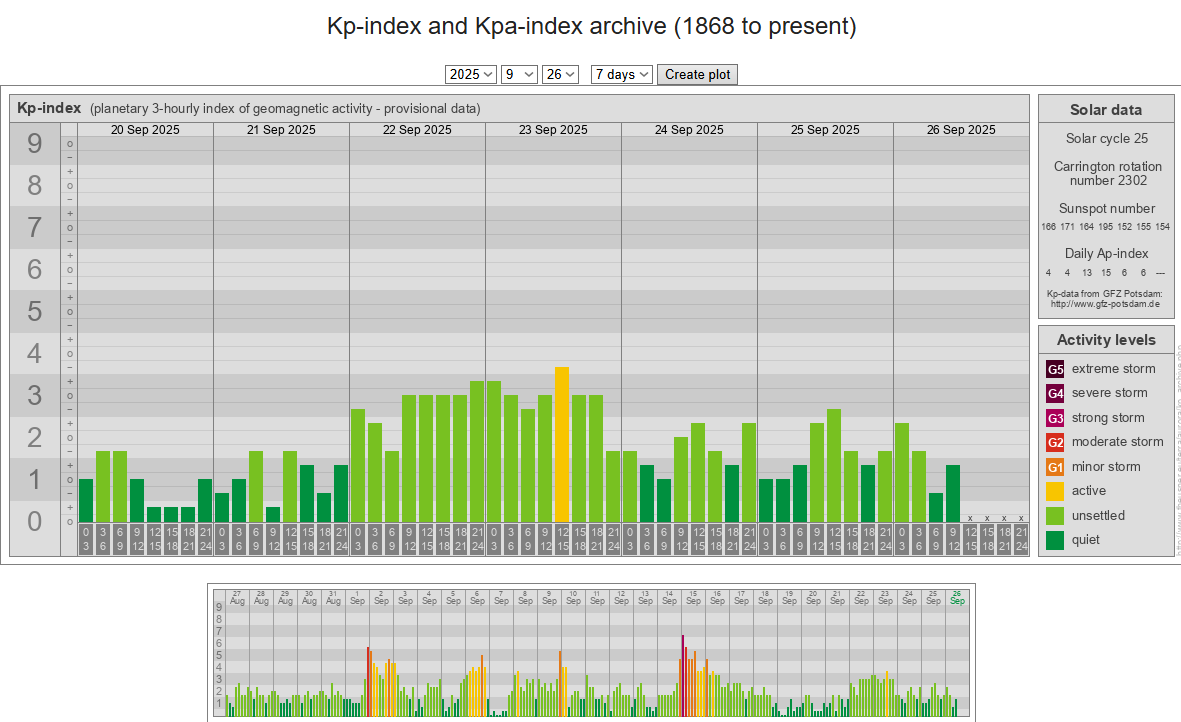Open the day dropdown showing 26
The height and width of the screenshot is (722, 1181).
(560, 74)
